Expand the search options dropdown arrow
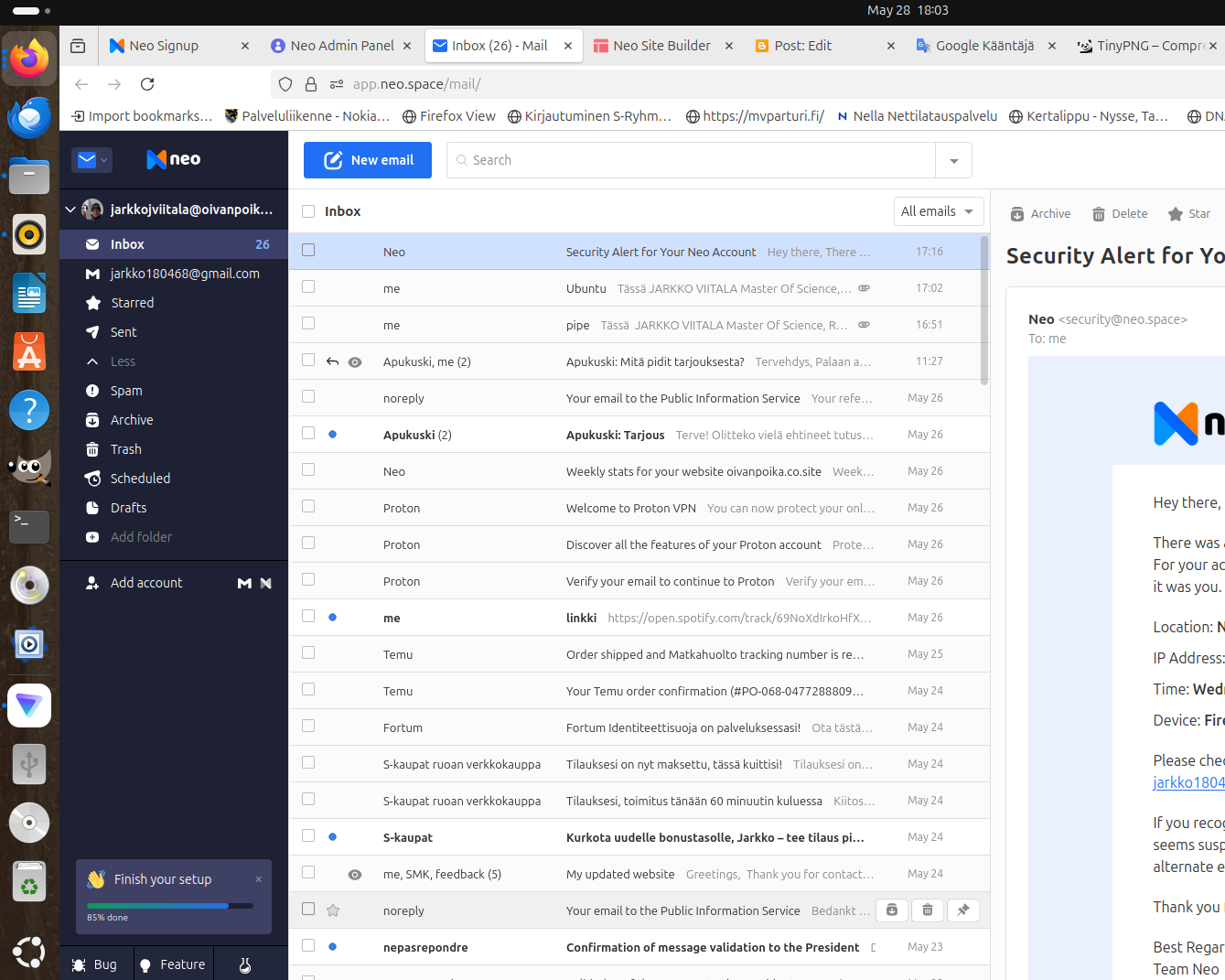This screenshot has height=980, width=1225. [953, 161]
